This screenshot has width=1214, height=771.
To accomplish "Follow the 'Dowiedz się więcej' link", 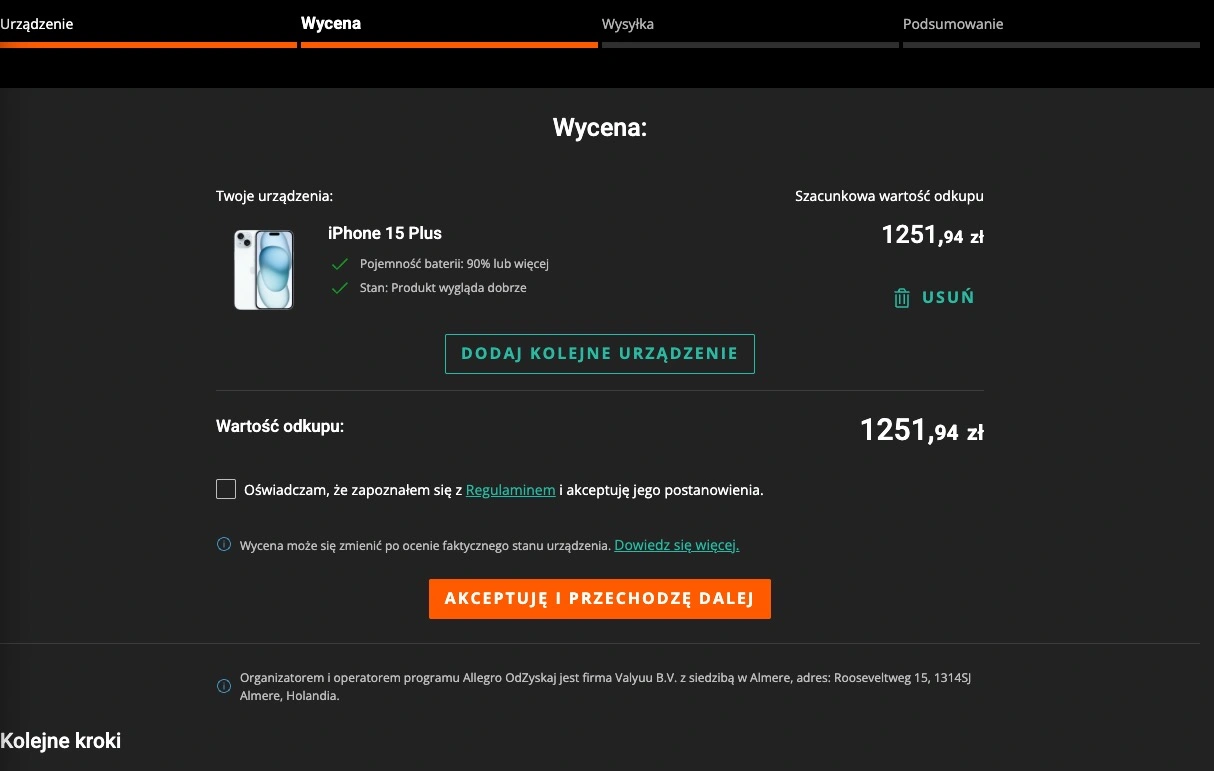I will coord(676,545).
